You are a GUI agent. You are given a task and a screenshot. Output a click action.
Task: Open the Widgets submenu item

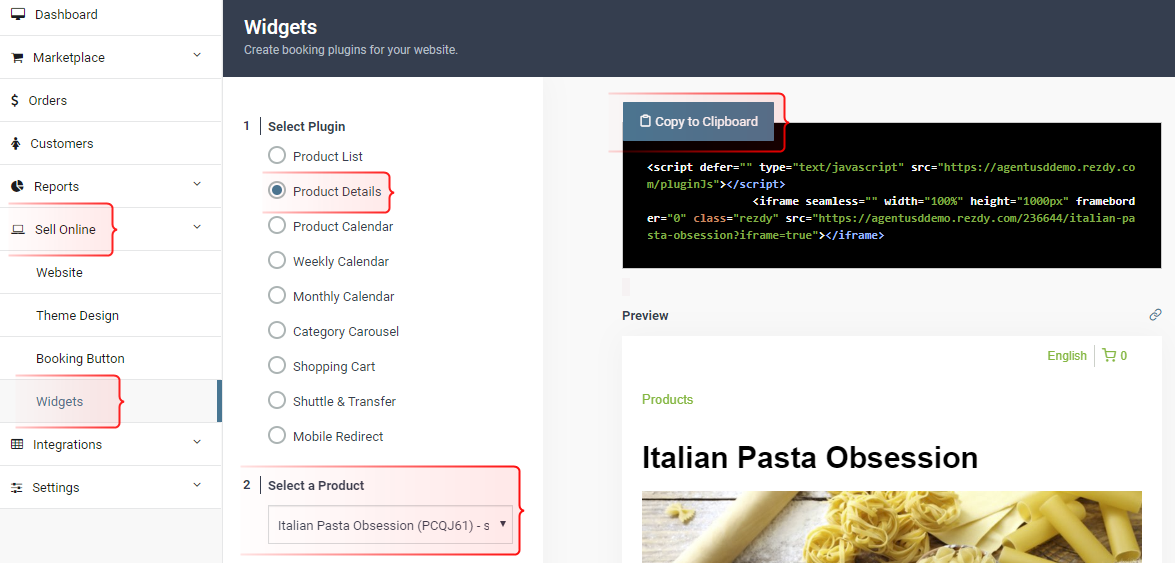pyautogui.click(x=111, y=401)
